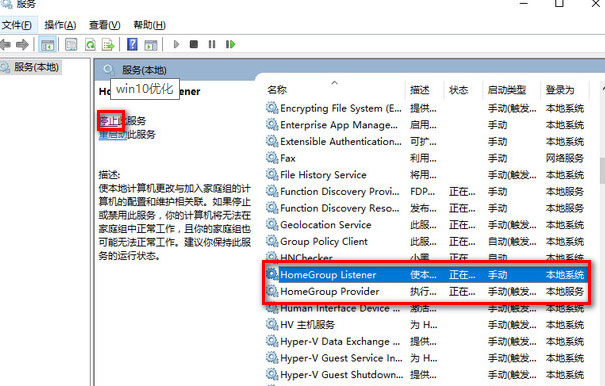Click the 服务(本地) header above the details pane
The width and height of the screenshot is (605, 386).
144,70
